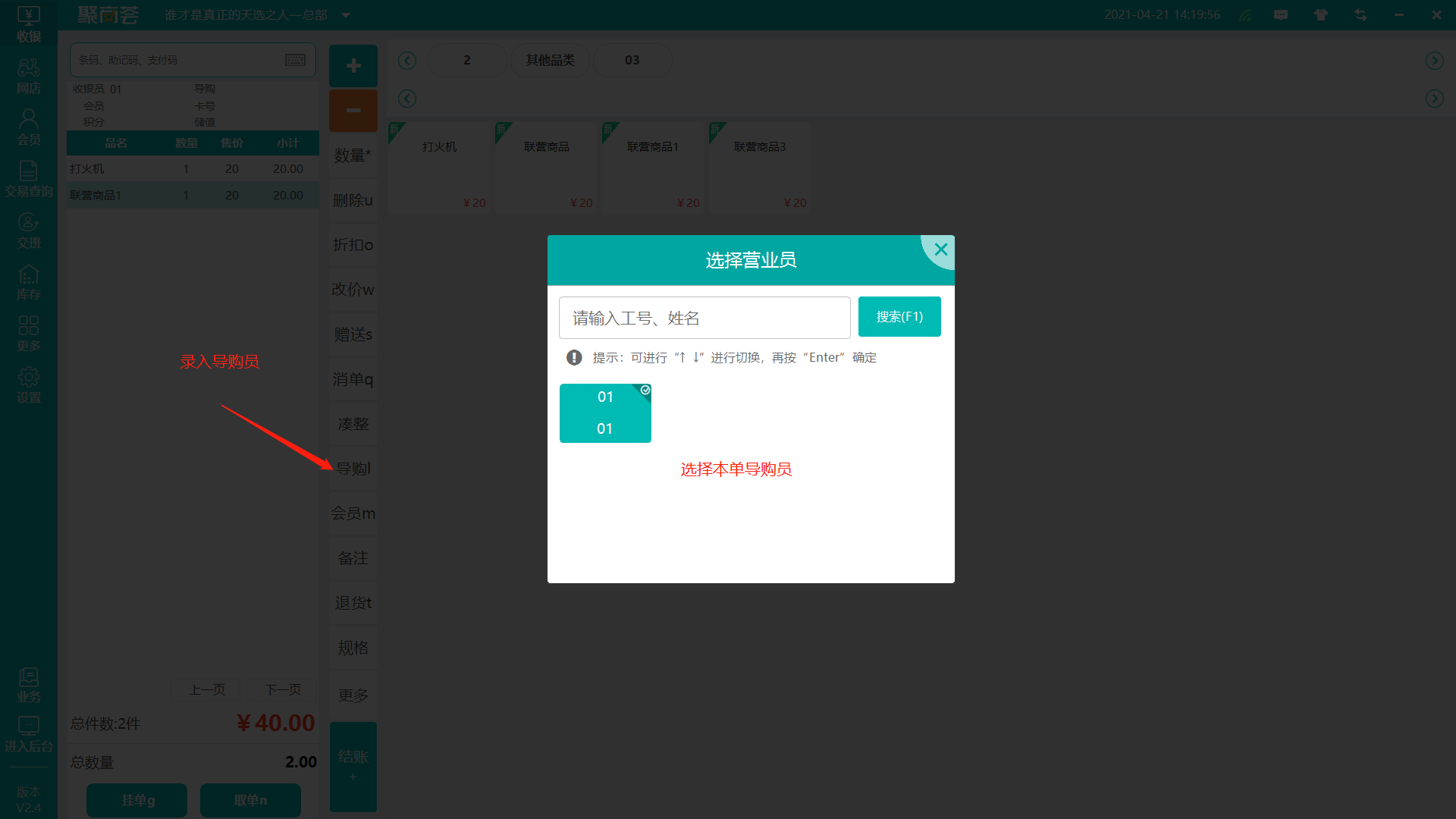Select the 打火机 row in cart list

click(193, 168)
